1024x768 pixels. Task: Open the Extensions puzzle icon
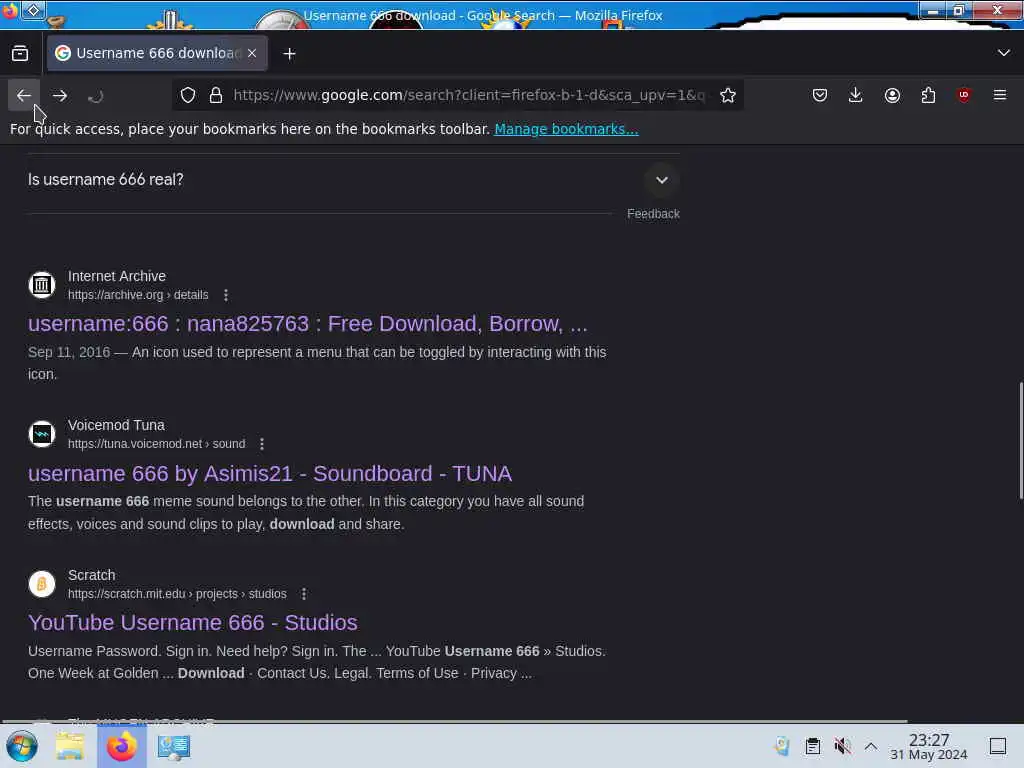928,95
